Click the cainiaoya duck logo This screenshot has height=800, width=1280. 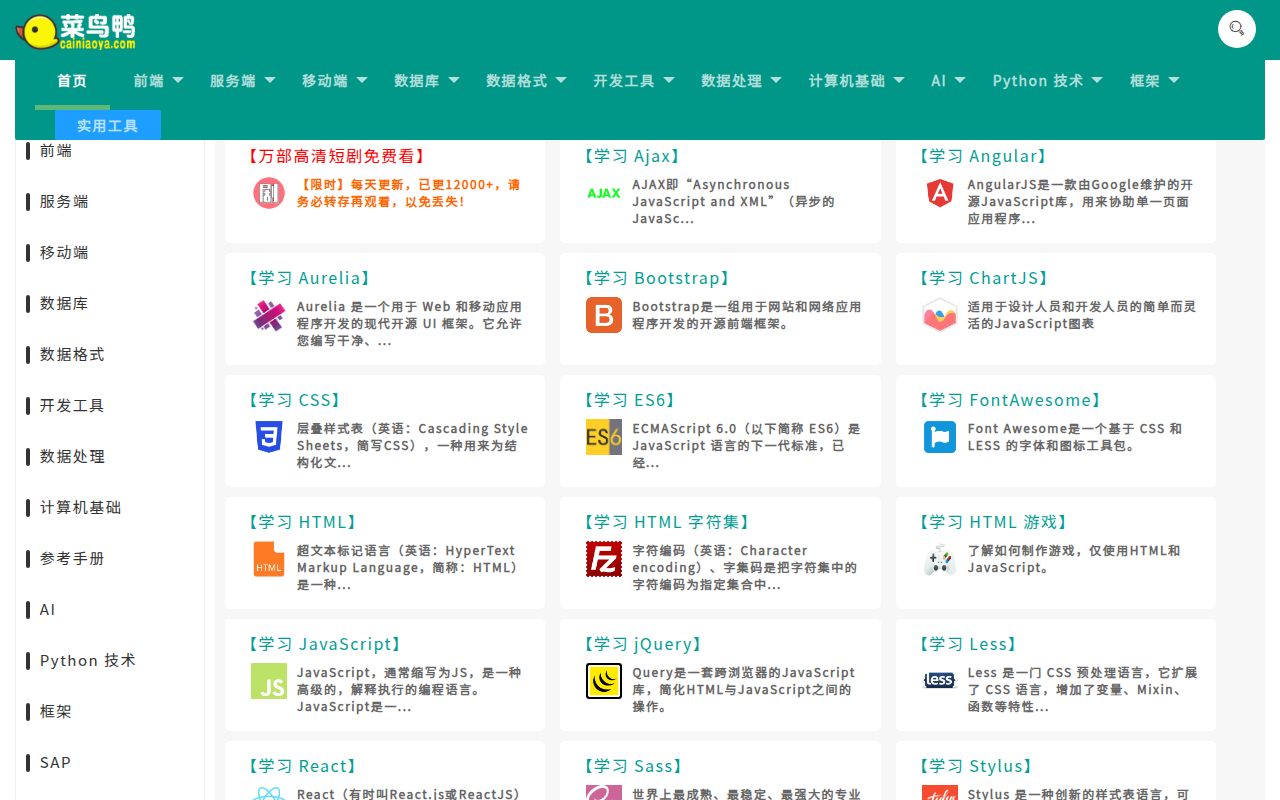[x=76, y=31]
